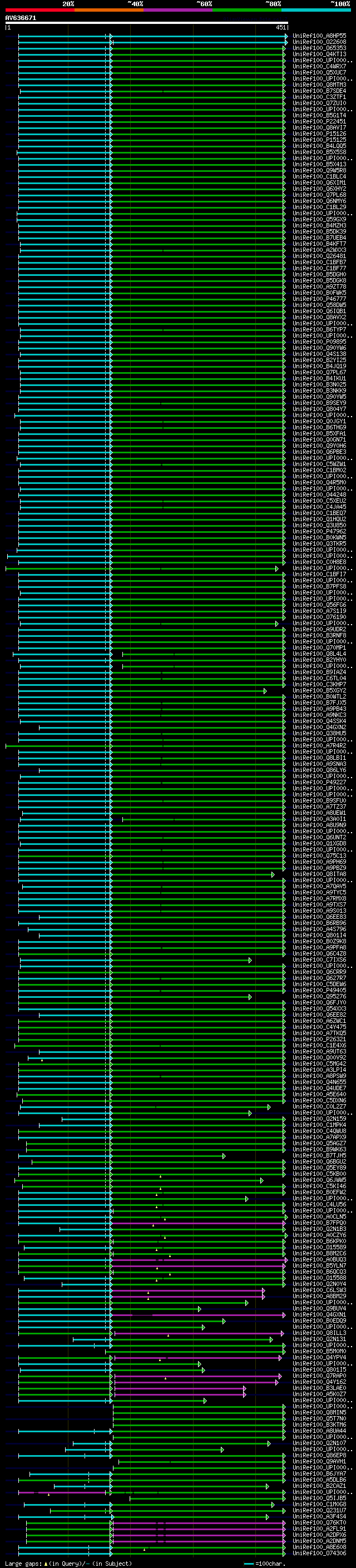
Task: Select hit UniRef100_A8BM29
Action: [319, 1296]
